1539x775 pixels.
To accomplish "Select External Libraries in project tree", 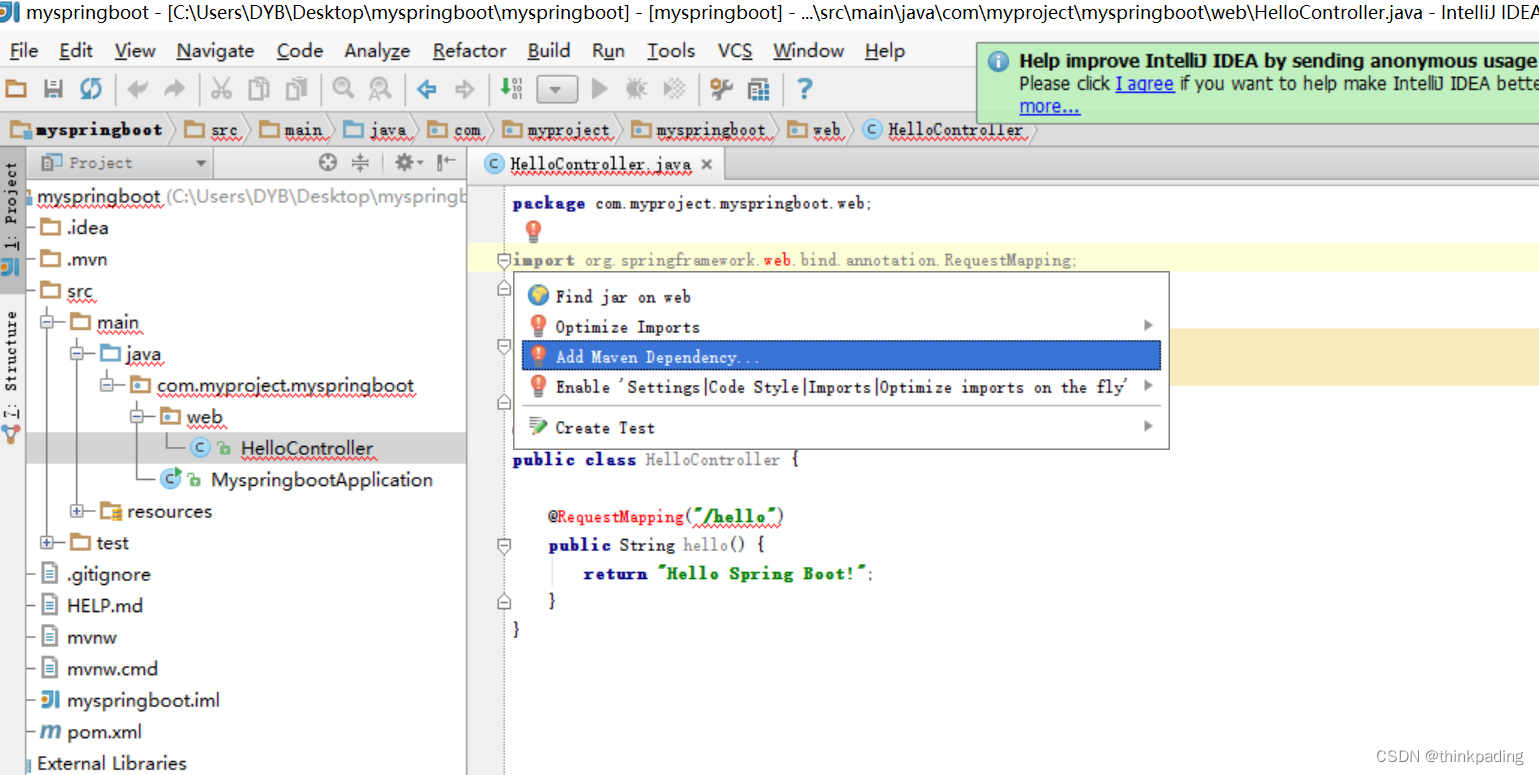I will tap(111, 763).
